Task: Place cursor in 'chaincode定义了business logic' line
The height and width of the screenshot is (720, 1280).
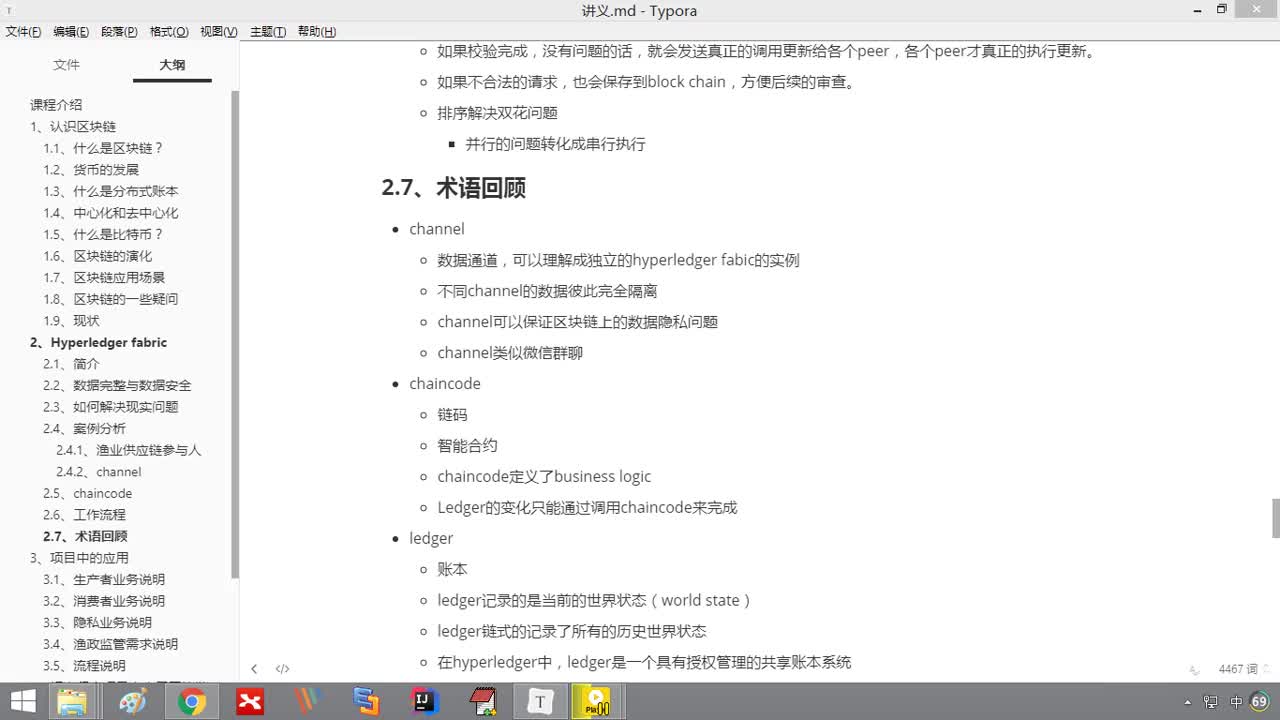Action: coord(544,477)
